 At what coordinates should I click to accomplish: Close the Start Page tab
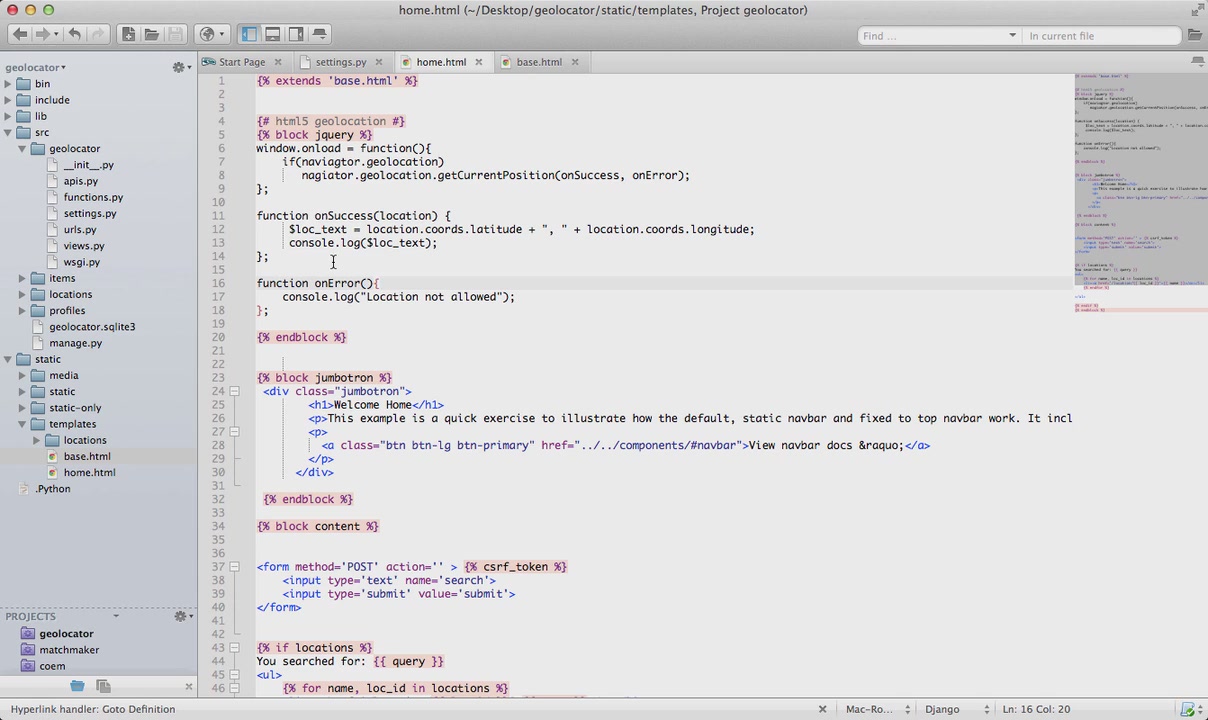tap(279, 62)
